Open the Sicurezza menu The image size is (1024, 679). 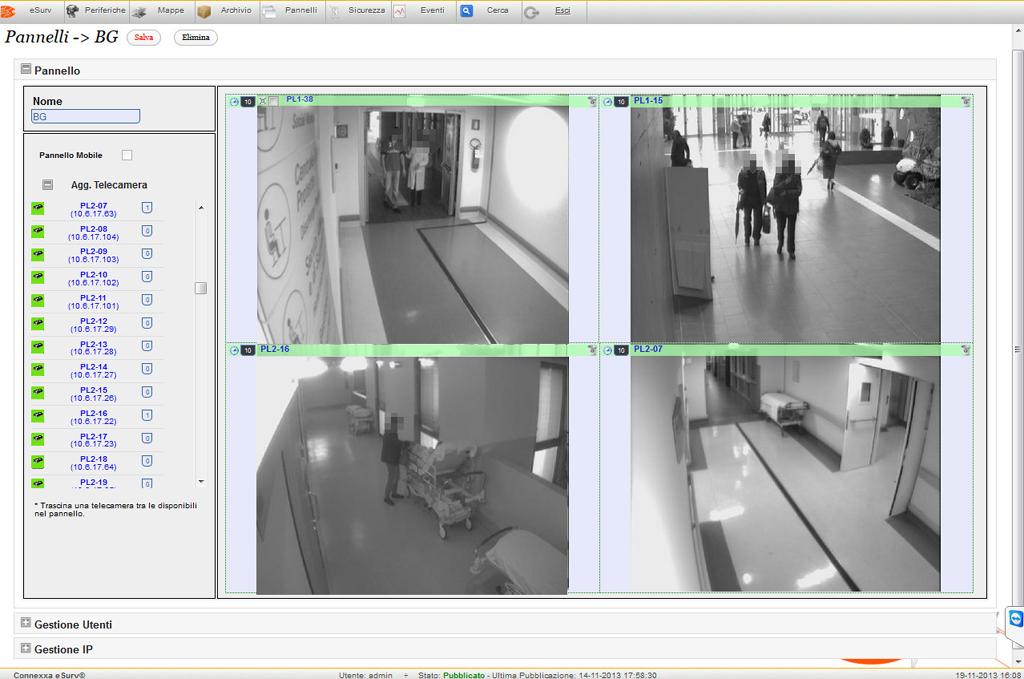(365, 11)
